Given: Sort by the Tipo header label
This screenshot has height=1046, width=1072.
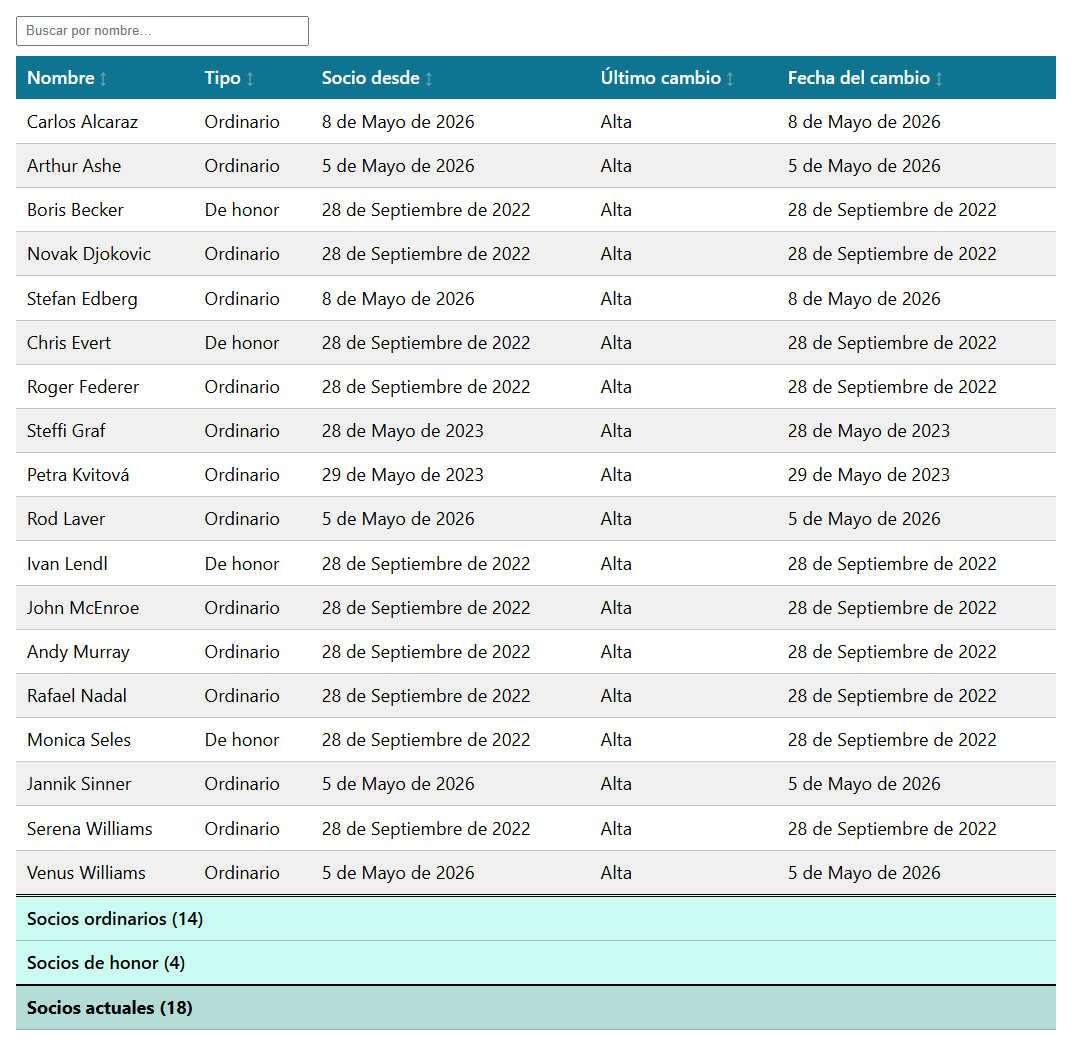Looking at the screenshot, I should 223,78.
